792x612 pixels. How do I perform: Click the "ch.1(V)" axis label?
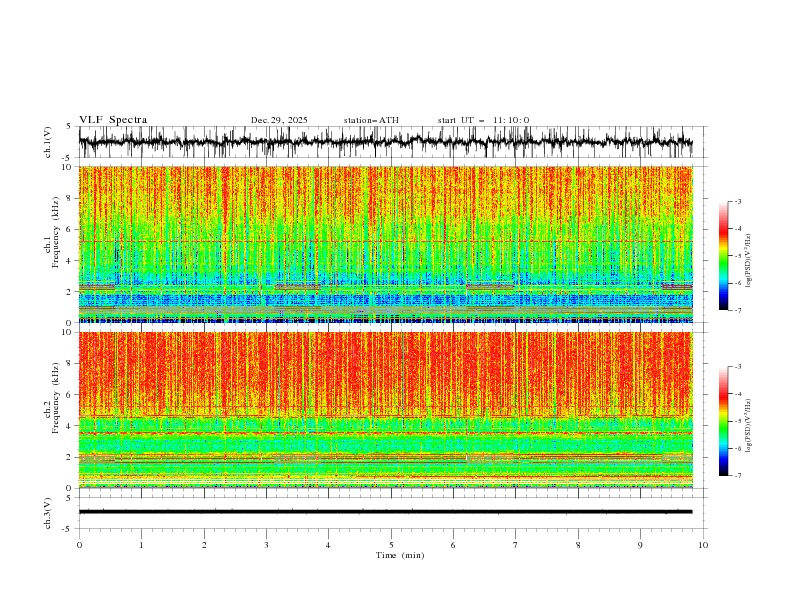click(48, 142)
